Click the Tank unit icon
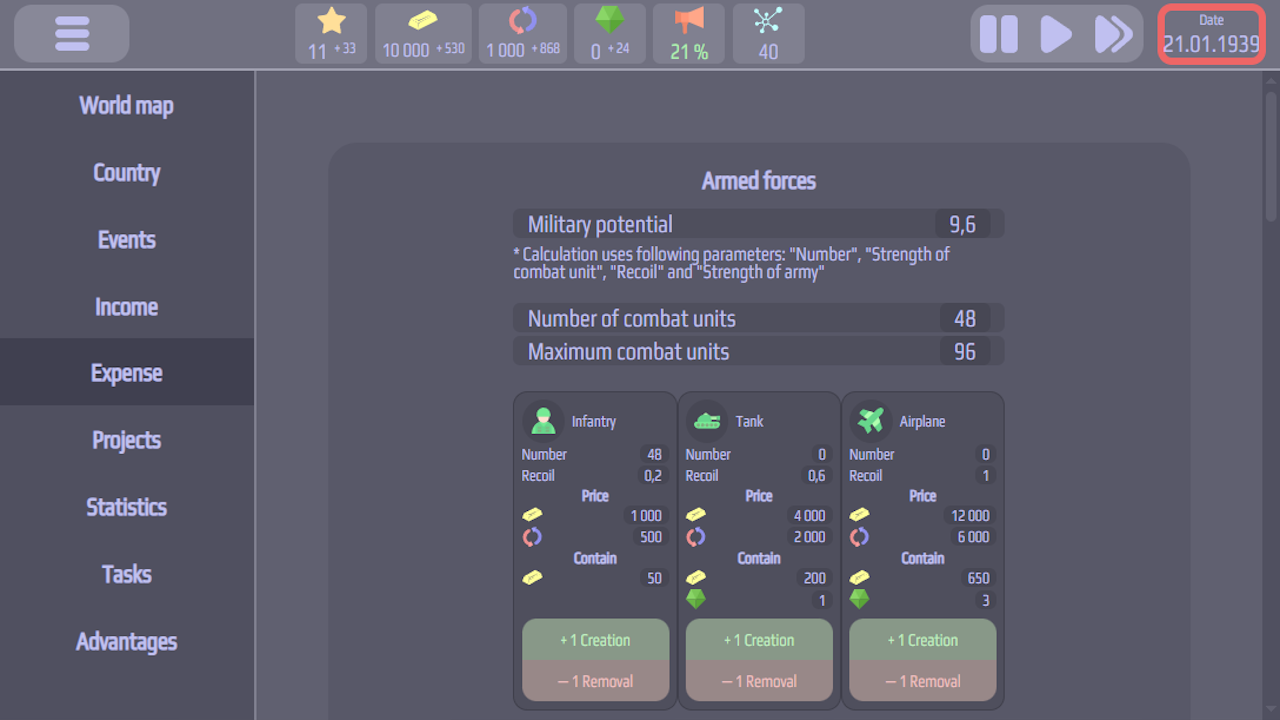 point(707,420)
